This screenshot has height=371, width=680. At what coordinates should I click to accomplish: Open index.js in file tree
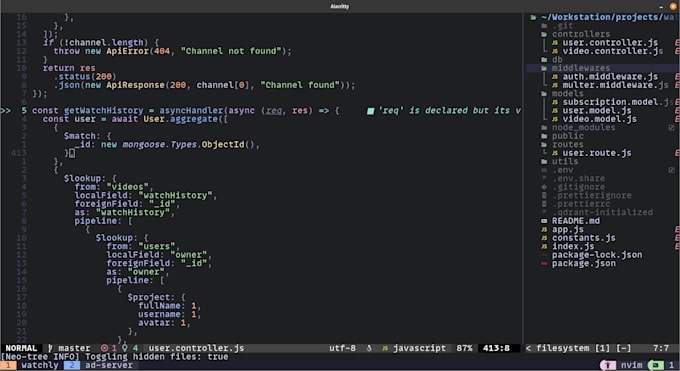coord(573,246)
